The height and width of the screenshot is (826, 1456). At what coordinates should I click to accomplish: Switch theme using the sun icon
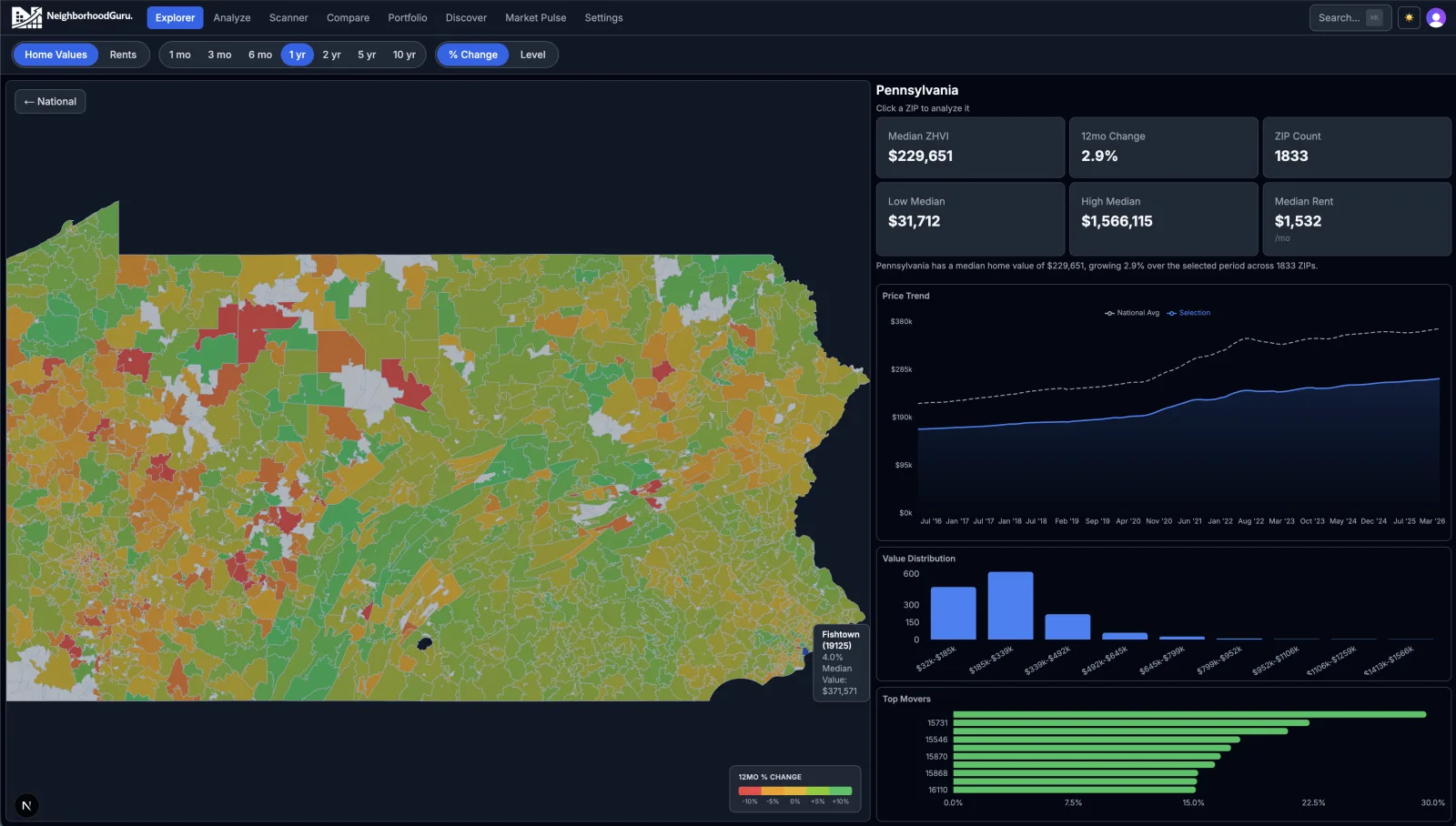[1408, 16]
